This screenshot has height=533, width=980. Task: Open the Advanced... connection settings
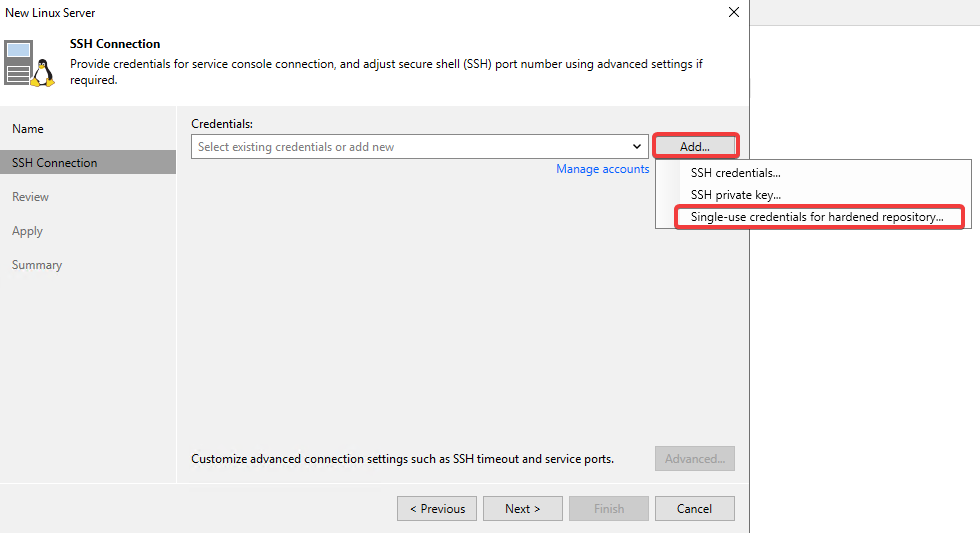click(x=695, y=459)
